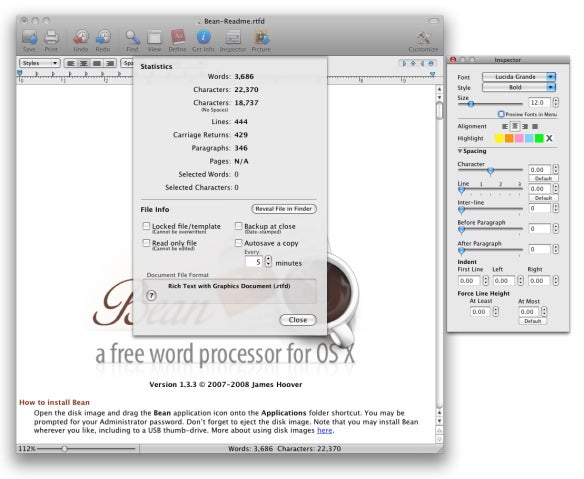This screenshot has width=584, height=479.
Task: Click the Character spacing stepper
Action: (556, 169)
